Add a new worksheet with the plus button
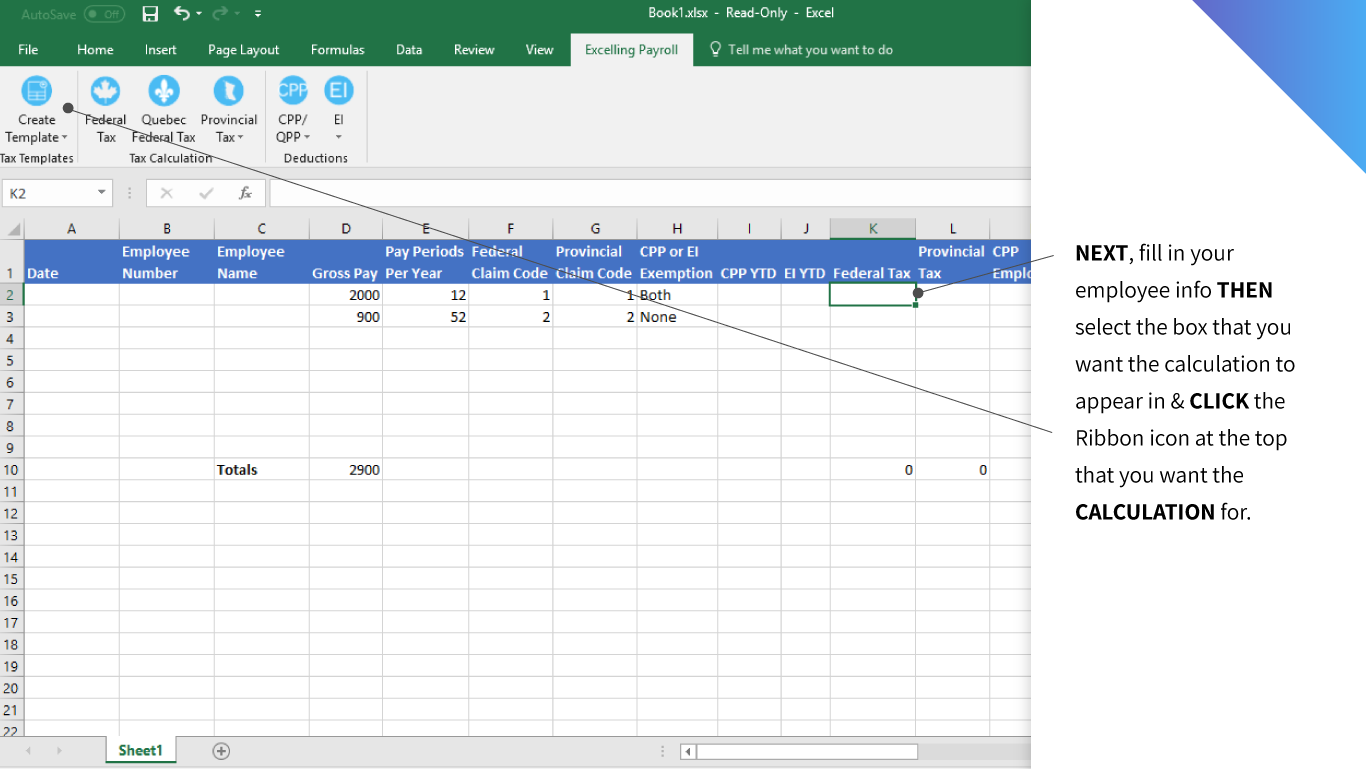 (x=221, y=750)
